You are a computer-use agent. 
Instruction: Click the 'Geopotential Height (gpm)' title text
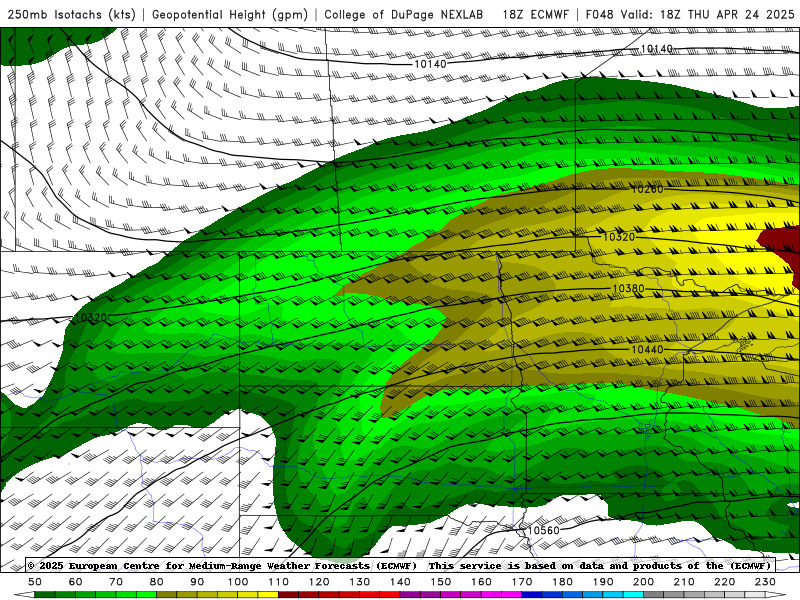click(x=230, y=14)
